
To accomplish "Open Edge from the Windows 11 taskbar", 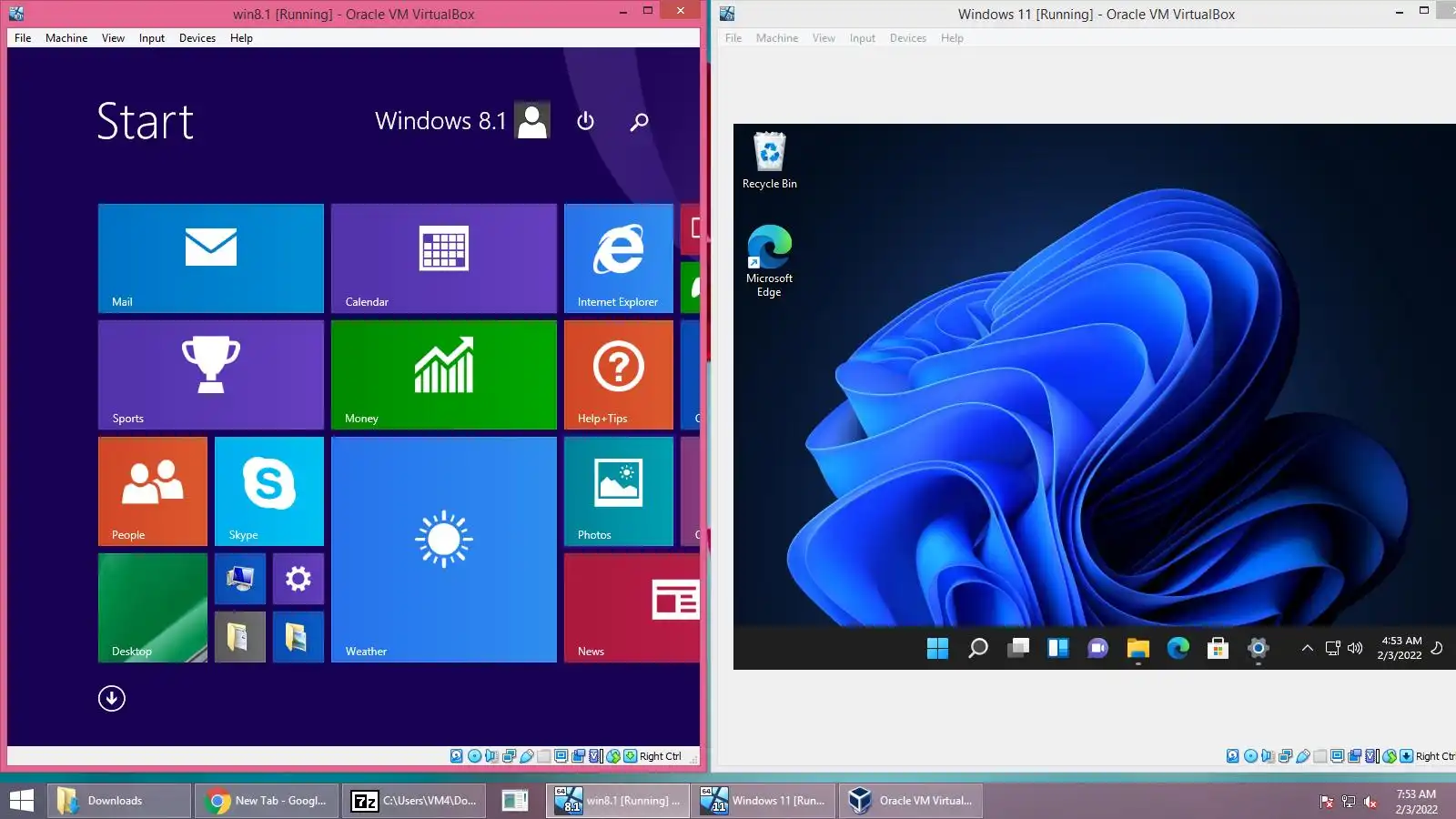I will tap(1178, 648).
